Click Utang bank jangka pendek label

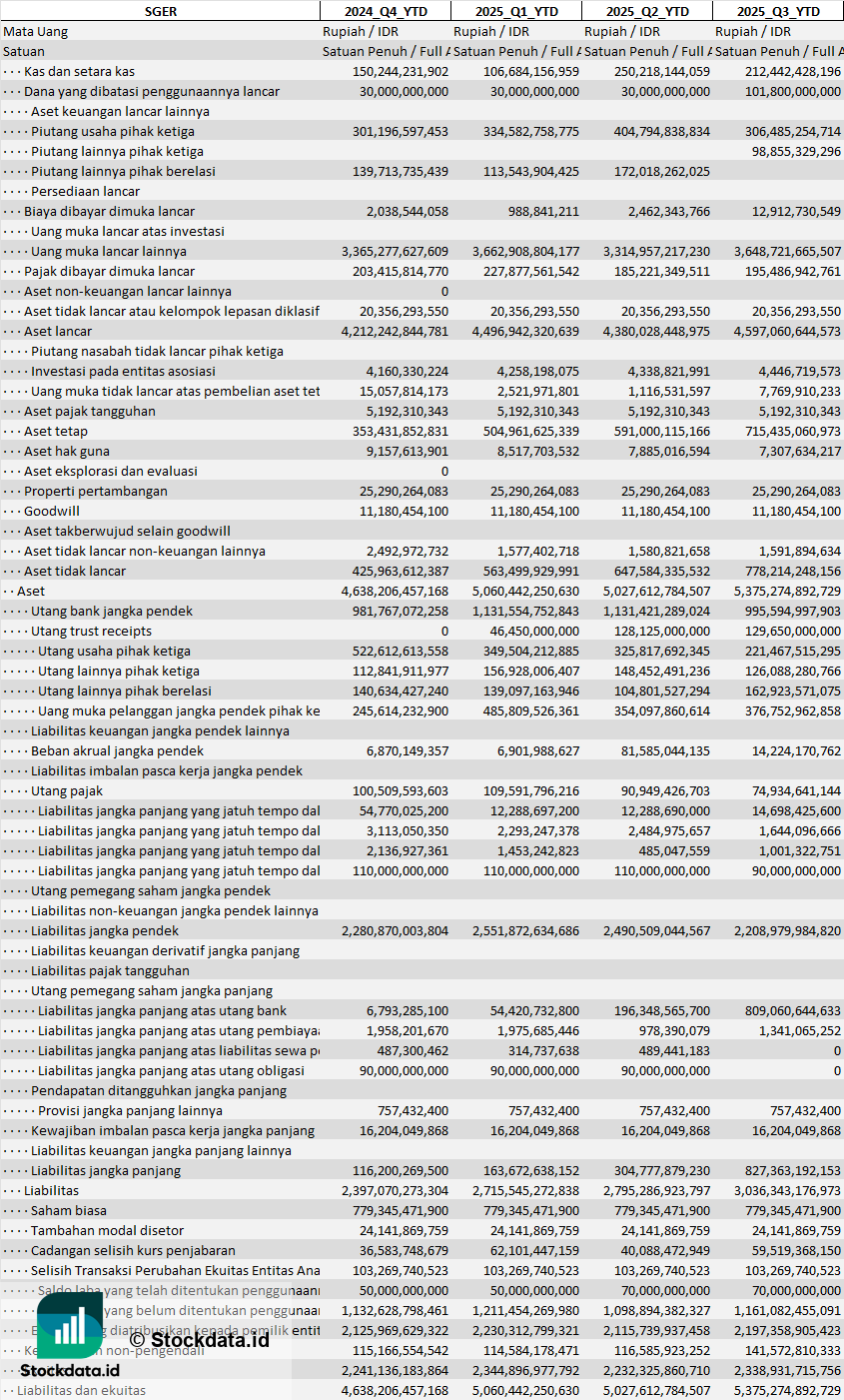point(112,611)
